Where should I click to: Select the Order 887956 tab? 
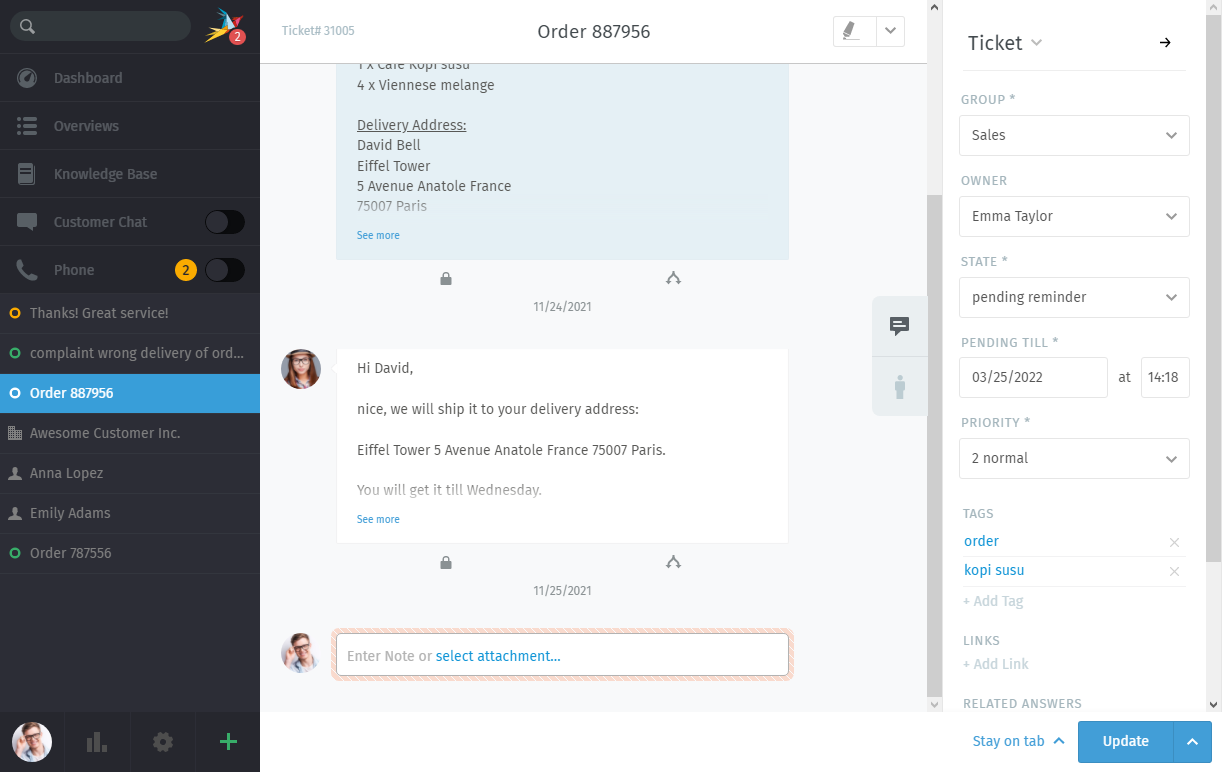130,393
